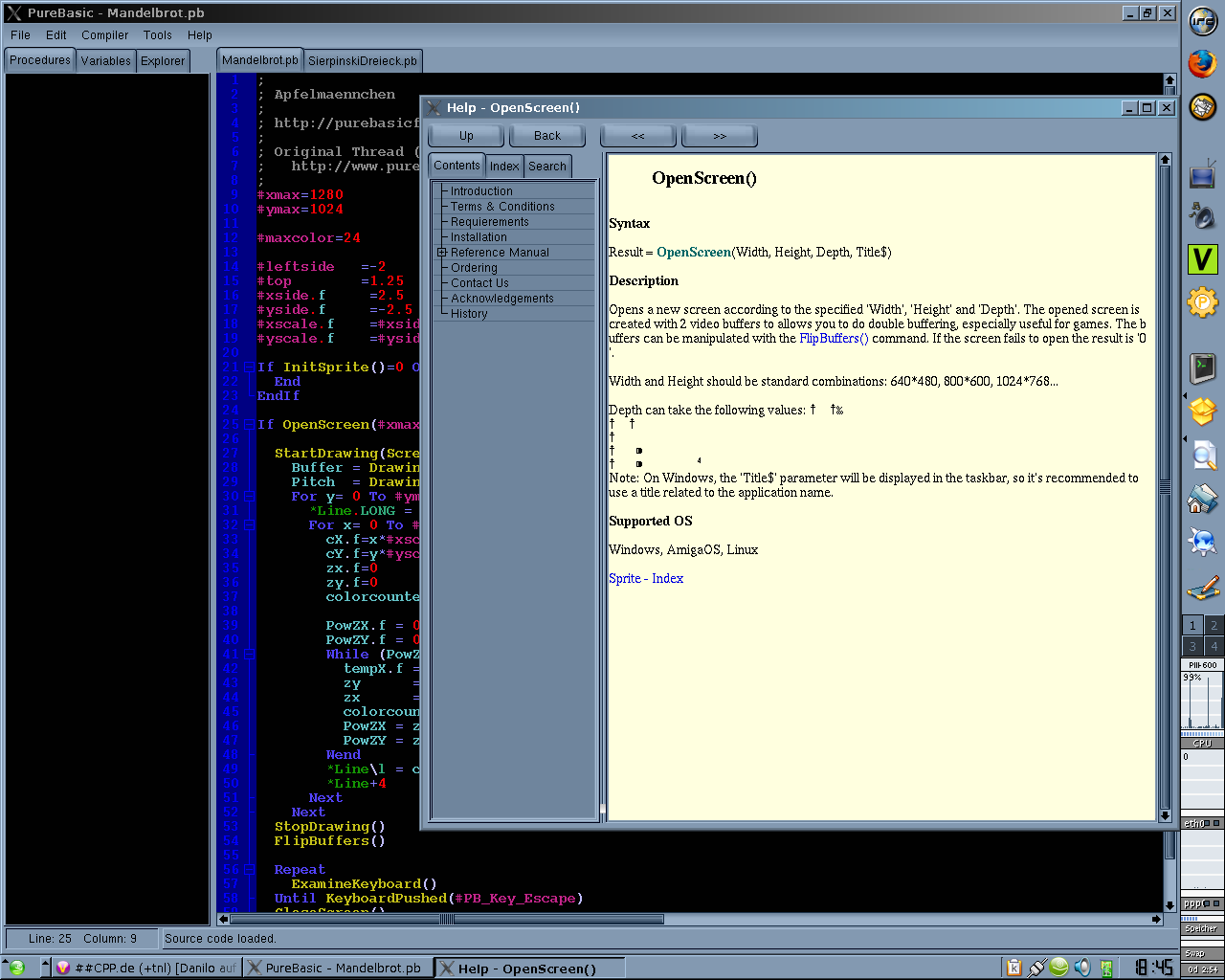The image size is (1225, 980).
Task: Go to next topic with >> button
Action: (720, 136)
